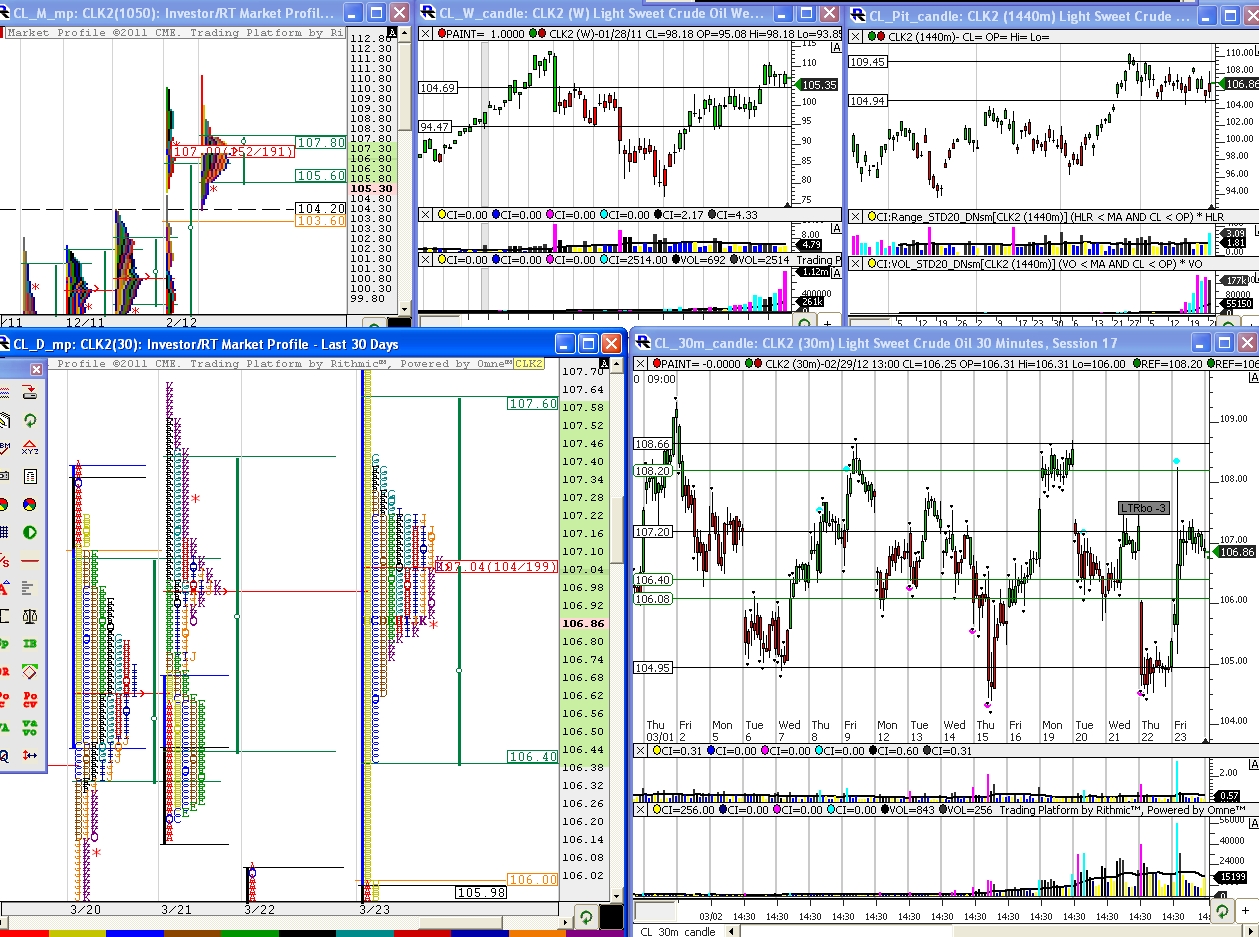Click down arrow of CL_M_mp vertical scrollbar
The image size is (1259, 937).
click(x=404, y=310)
